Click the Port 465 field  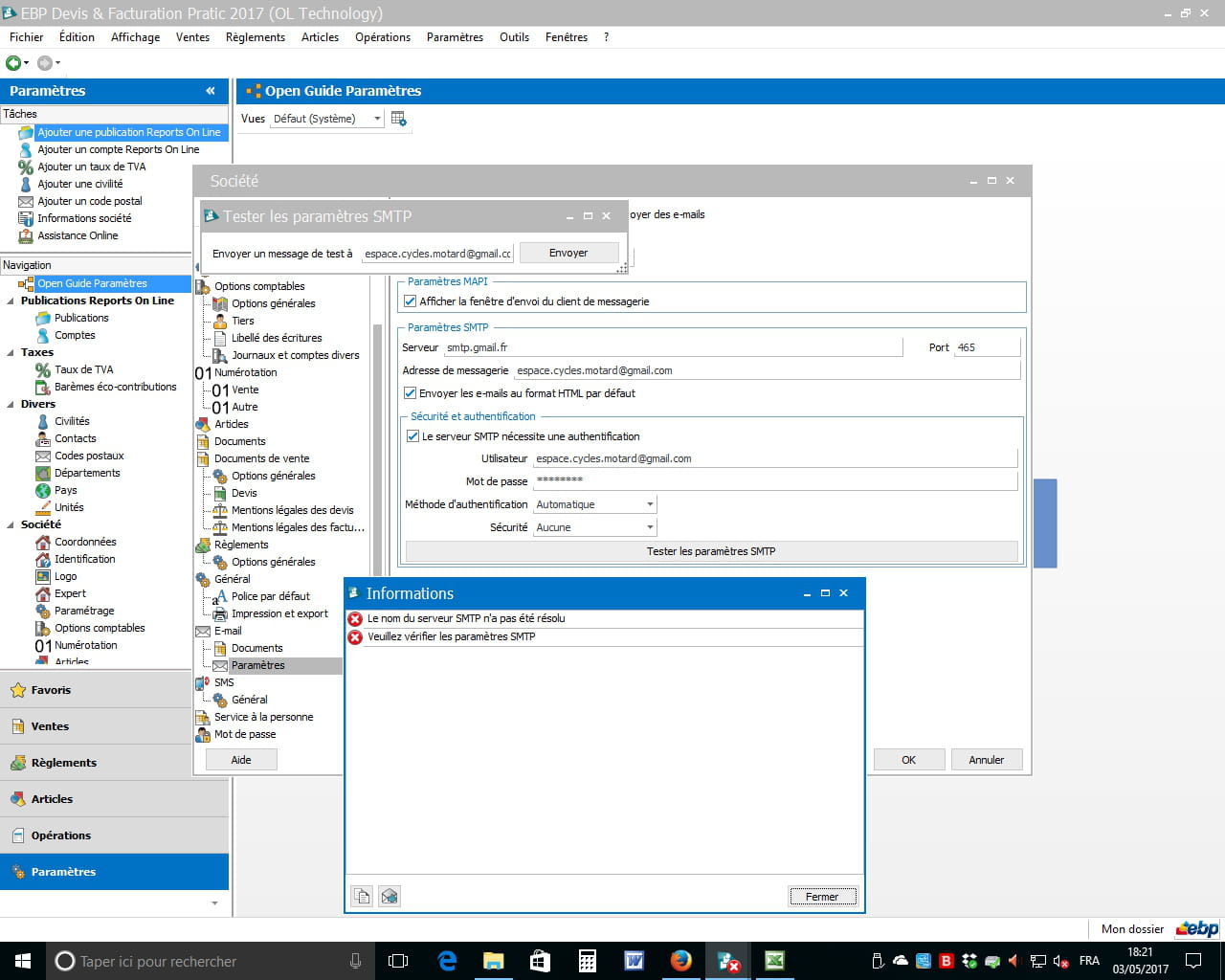(x=988, y=347)
